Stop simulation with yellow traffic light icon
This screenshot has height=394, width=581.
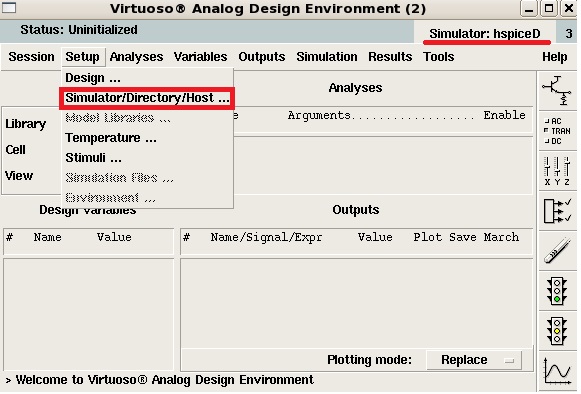click(x=557, y=331)
